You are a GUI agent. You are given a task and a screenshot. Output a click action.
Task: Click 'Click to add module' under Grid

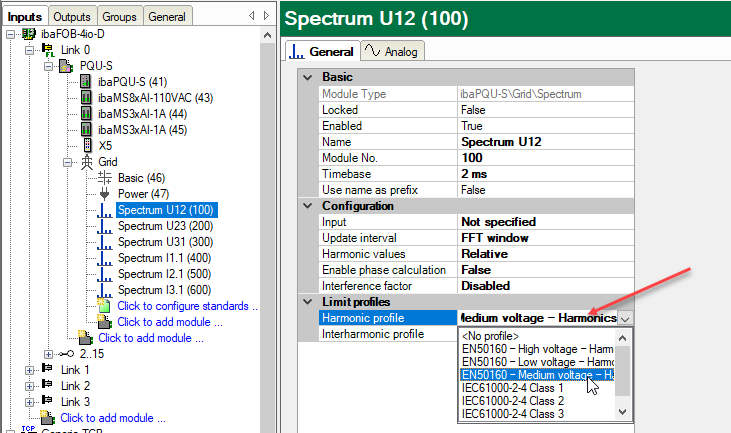coord(169,322)
